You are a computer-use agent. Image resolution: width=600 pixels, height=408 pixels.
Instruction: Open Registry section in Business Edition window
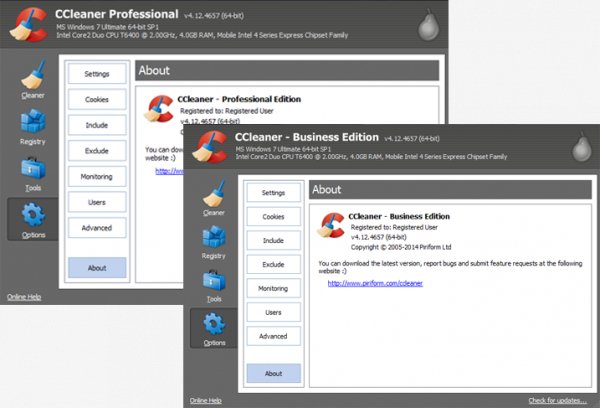214,242
